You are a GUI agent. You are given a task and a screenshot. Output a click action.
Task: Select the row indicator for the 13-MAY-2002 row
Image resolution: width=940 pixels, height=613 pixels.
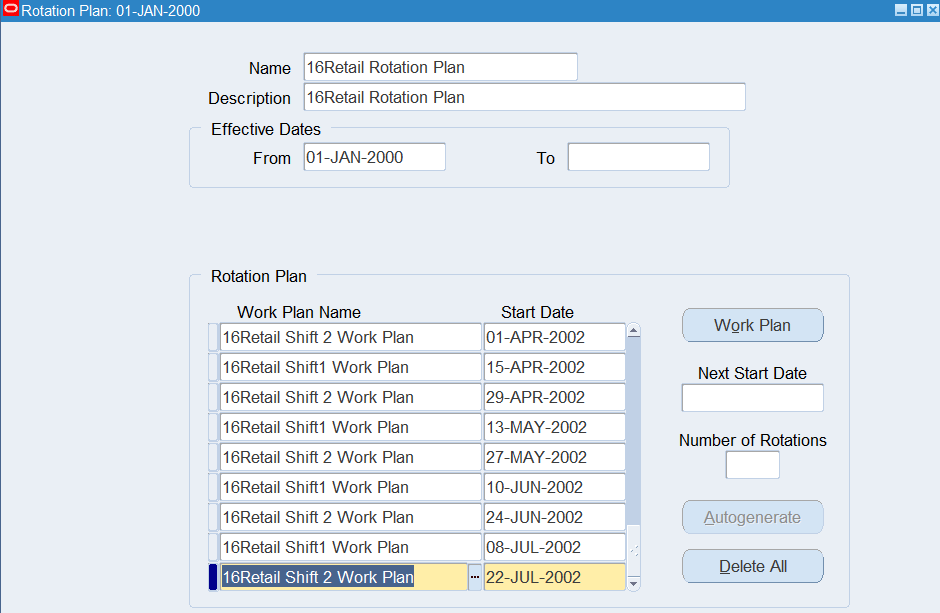click(212, 427)
